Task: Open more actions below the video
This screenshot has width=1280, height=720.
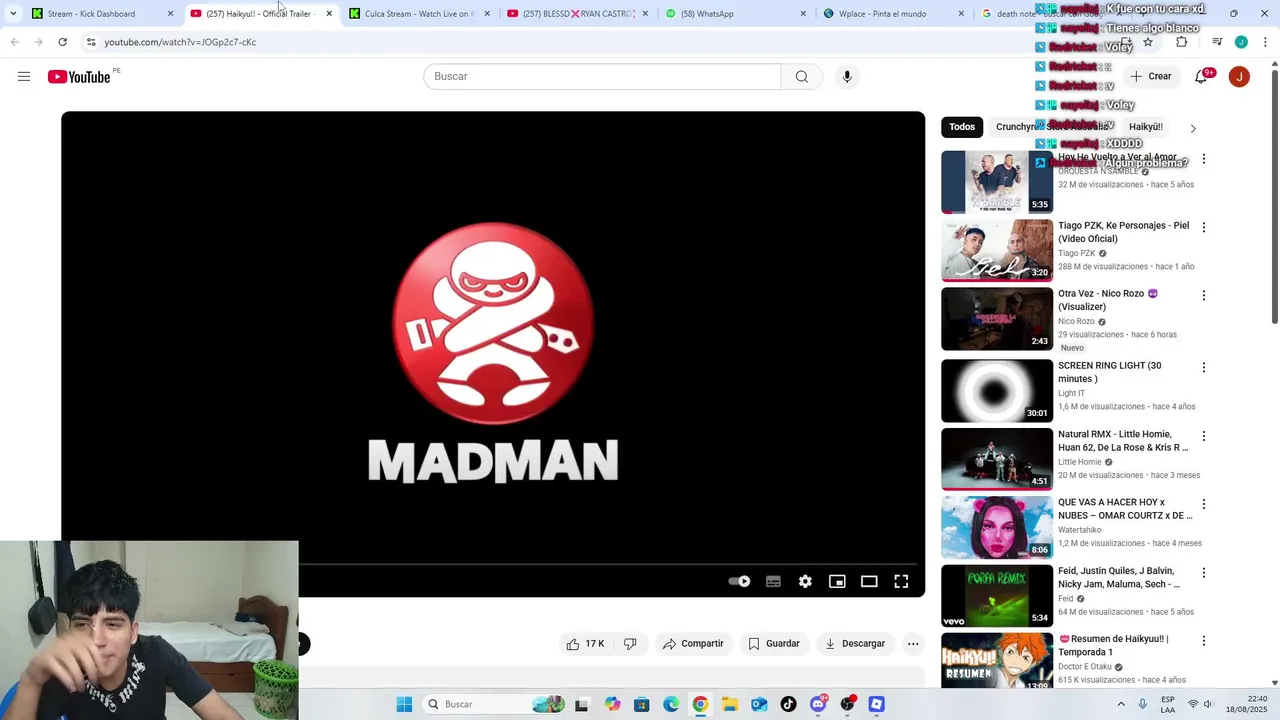Action: pyautogui.click(x=913, y=644)
